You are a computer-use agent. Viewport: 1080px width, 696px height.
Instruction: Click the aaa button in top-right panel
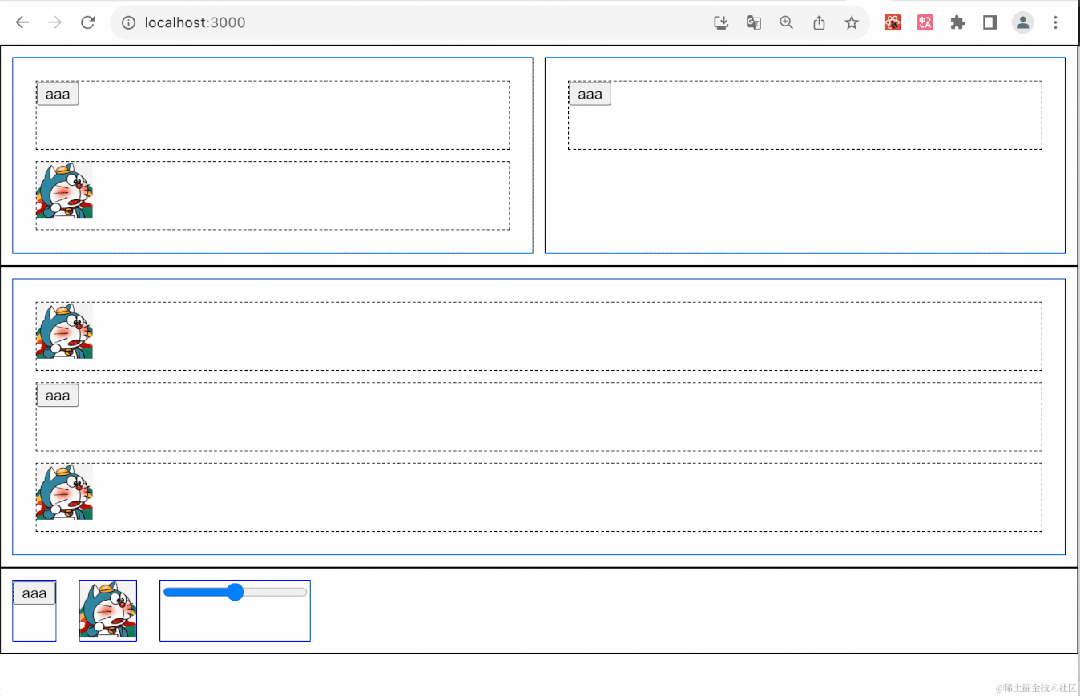(x=590, y=94)
